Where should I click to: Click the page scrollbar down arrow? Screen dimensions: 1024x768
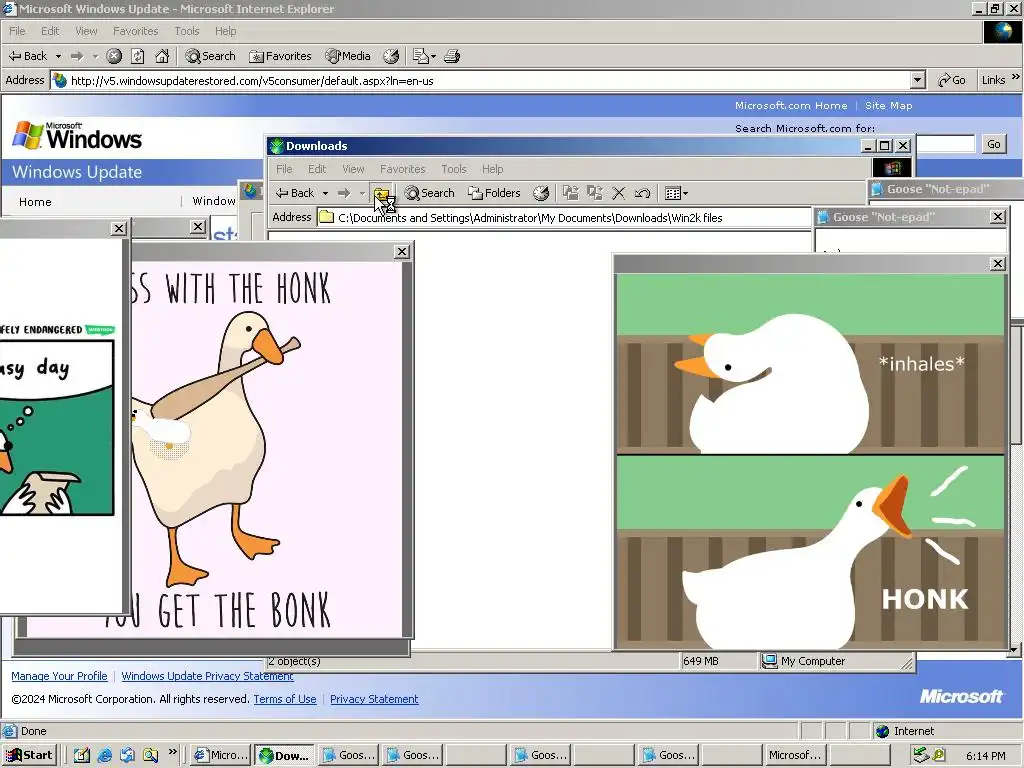coord(1014,649)
